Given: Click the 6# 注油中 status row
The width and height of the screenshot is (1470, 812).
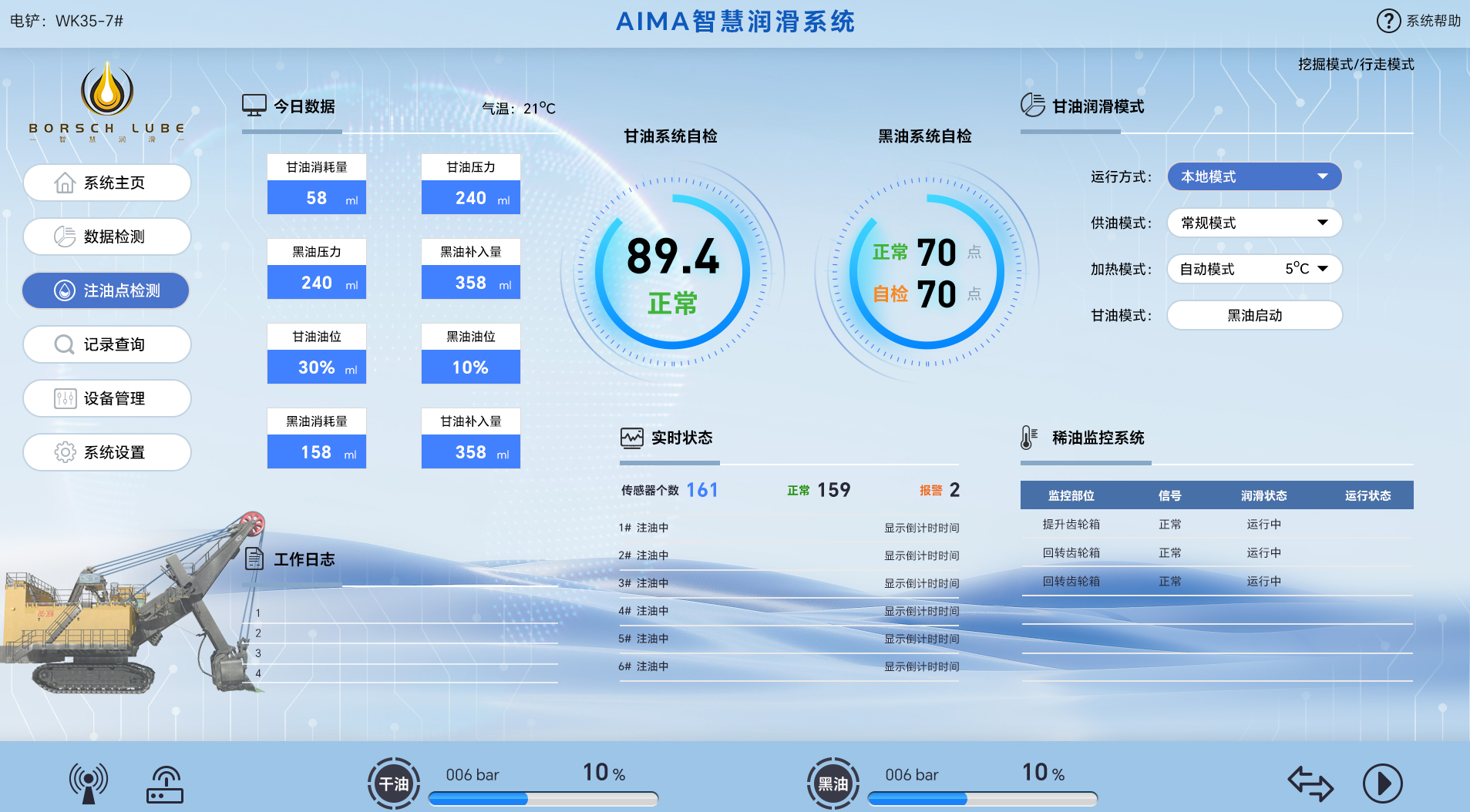Looking at the screenshot, I should click(789, 666).
